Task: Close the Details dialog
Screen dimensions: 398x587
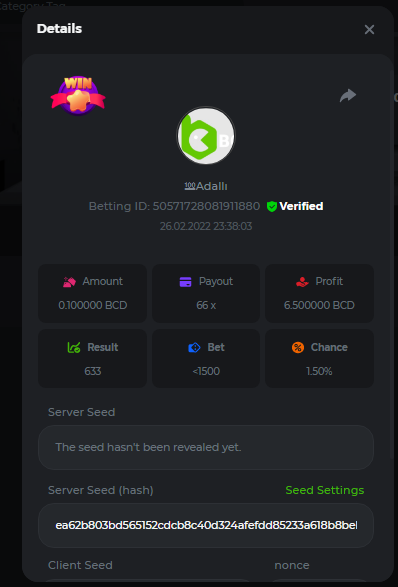Action: (x=369, y=30)
